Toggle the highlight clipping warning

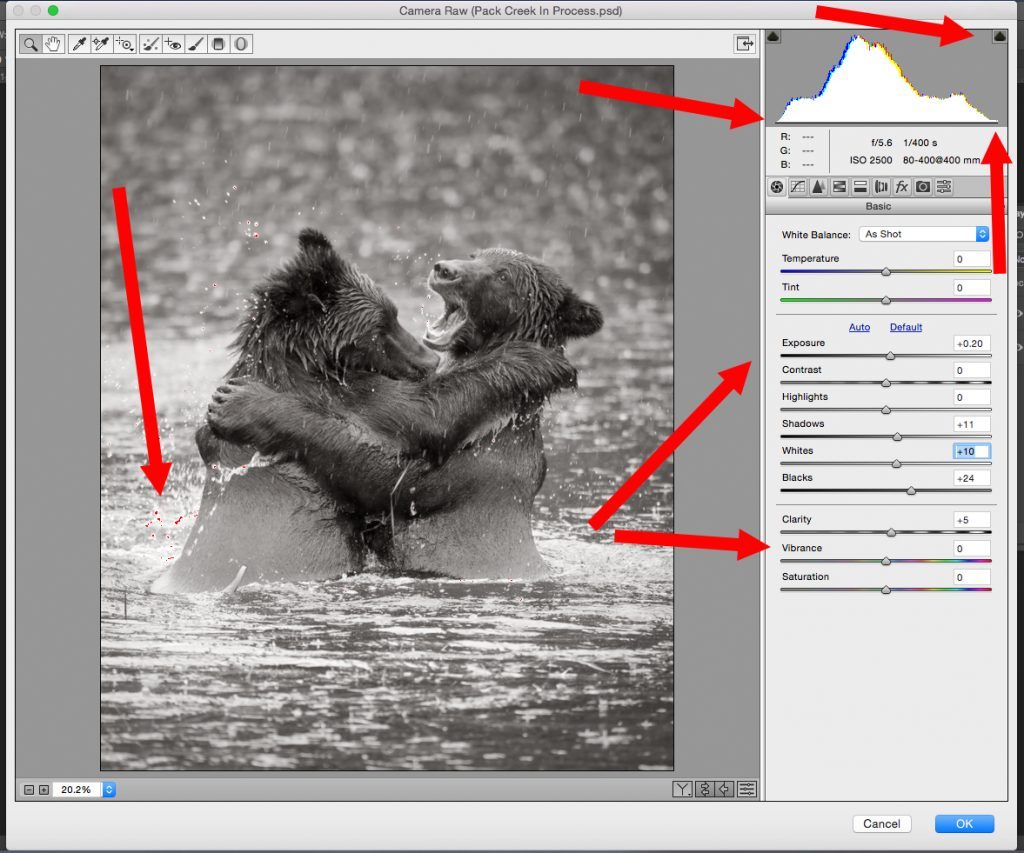998,37
